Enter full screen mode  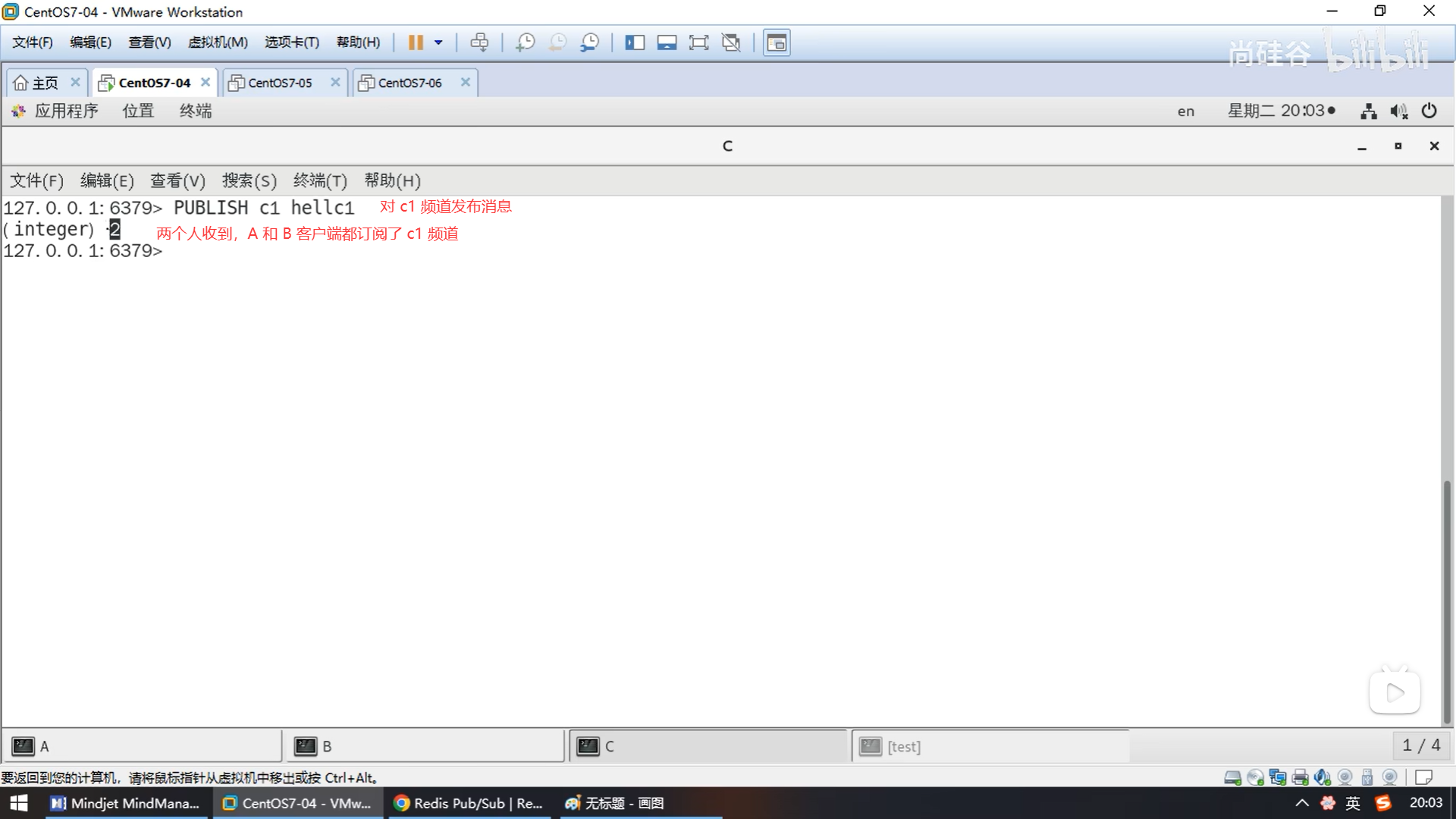(x=698, y=42)
